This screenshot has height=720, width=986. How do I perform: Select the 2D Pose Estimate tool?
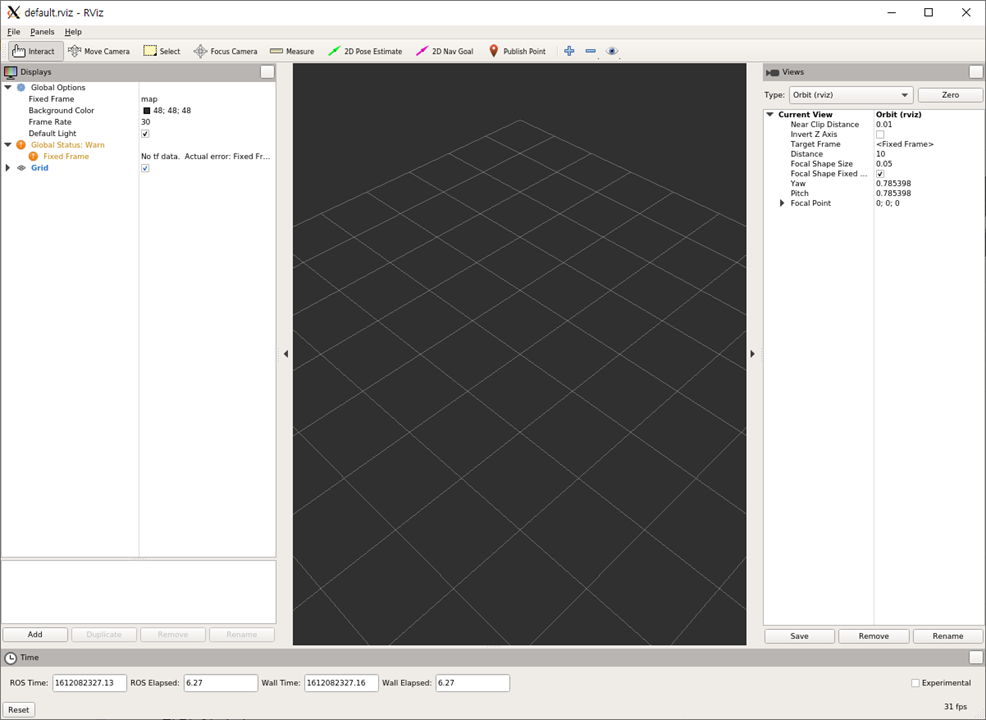365,51
